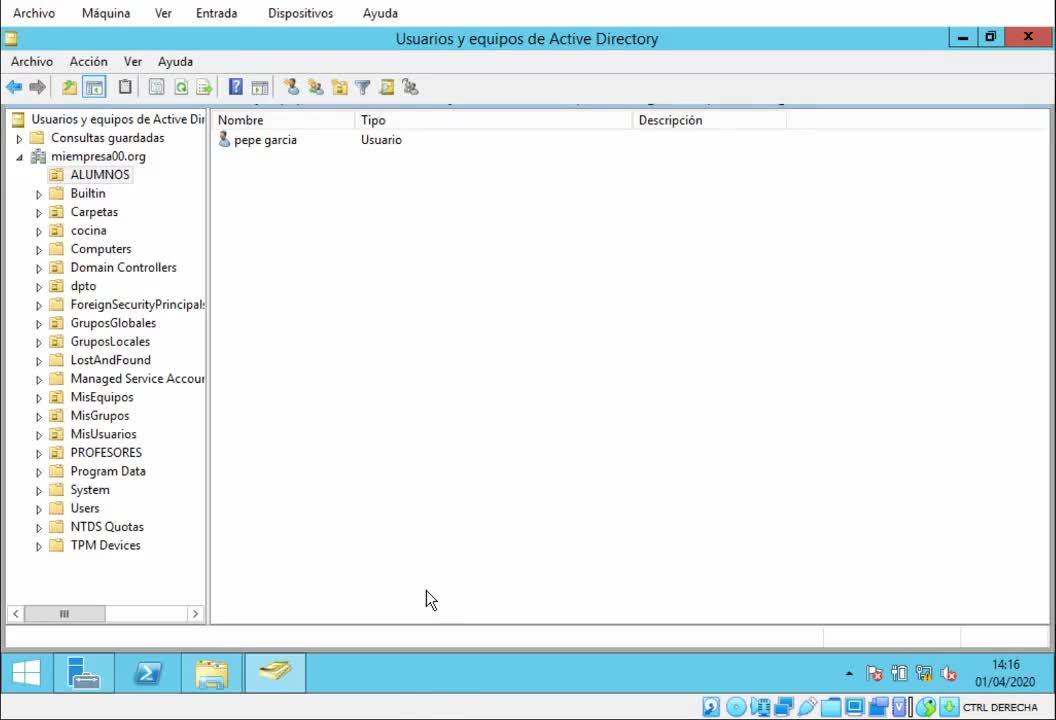The height and width of the screenshot is (720, 1056).
Task: Open the VirtualBox Entrada menu
Action: (x=216, y=13)
